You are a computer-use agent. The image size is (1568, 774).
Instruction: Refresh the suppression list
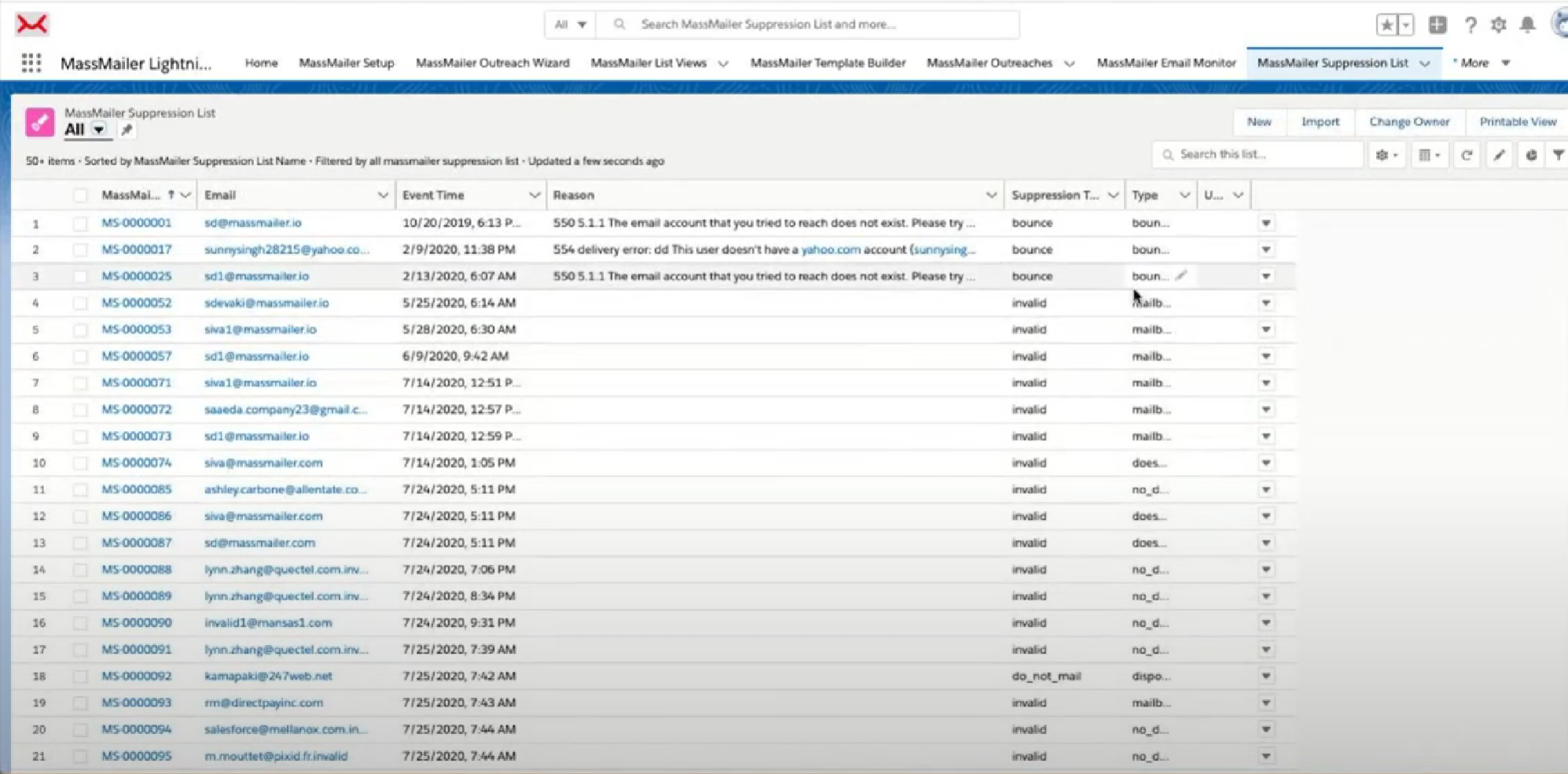click(1467, 155)
